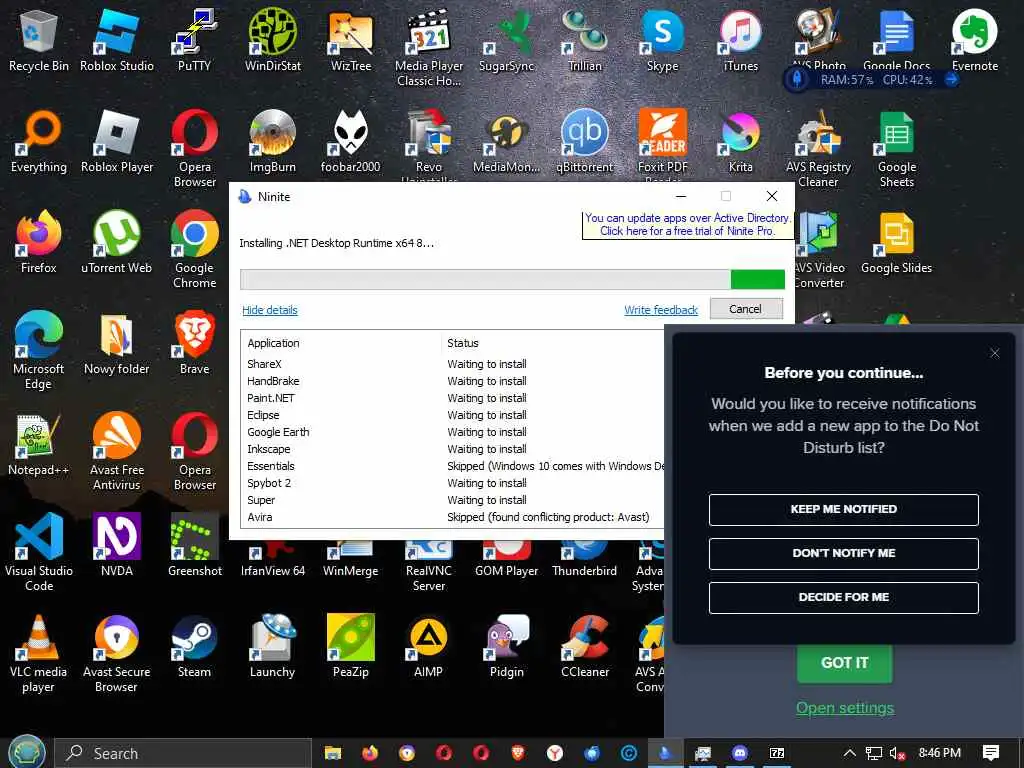Screen dimensions: 1024x768
Task: Open Google Slides desktop shortcut
Action: [897, 242]
